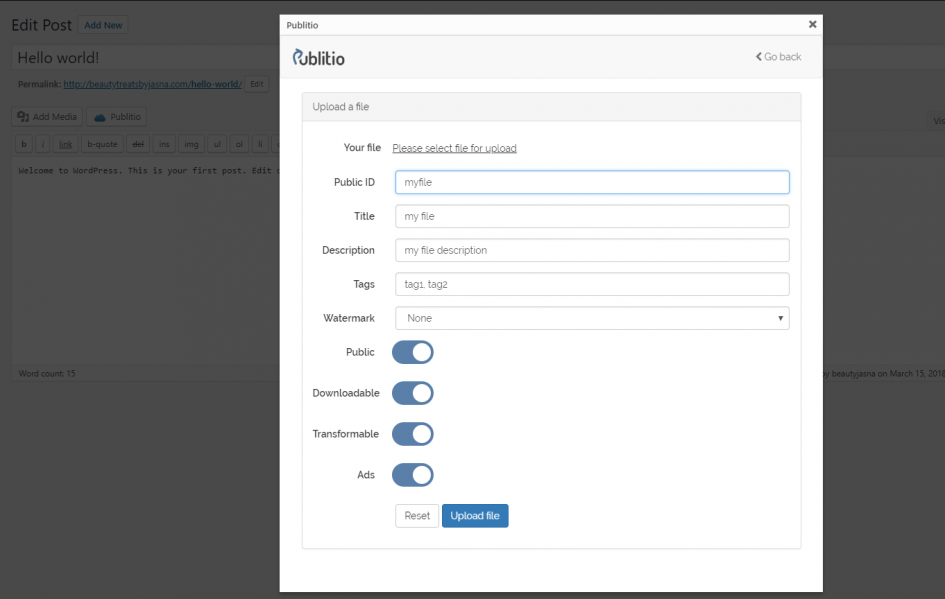The image size is (945, 599).
Task: Click into the Title text field
Action: tap(592, 216)
